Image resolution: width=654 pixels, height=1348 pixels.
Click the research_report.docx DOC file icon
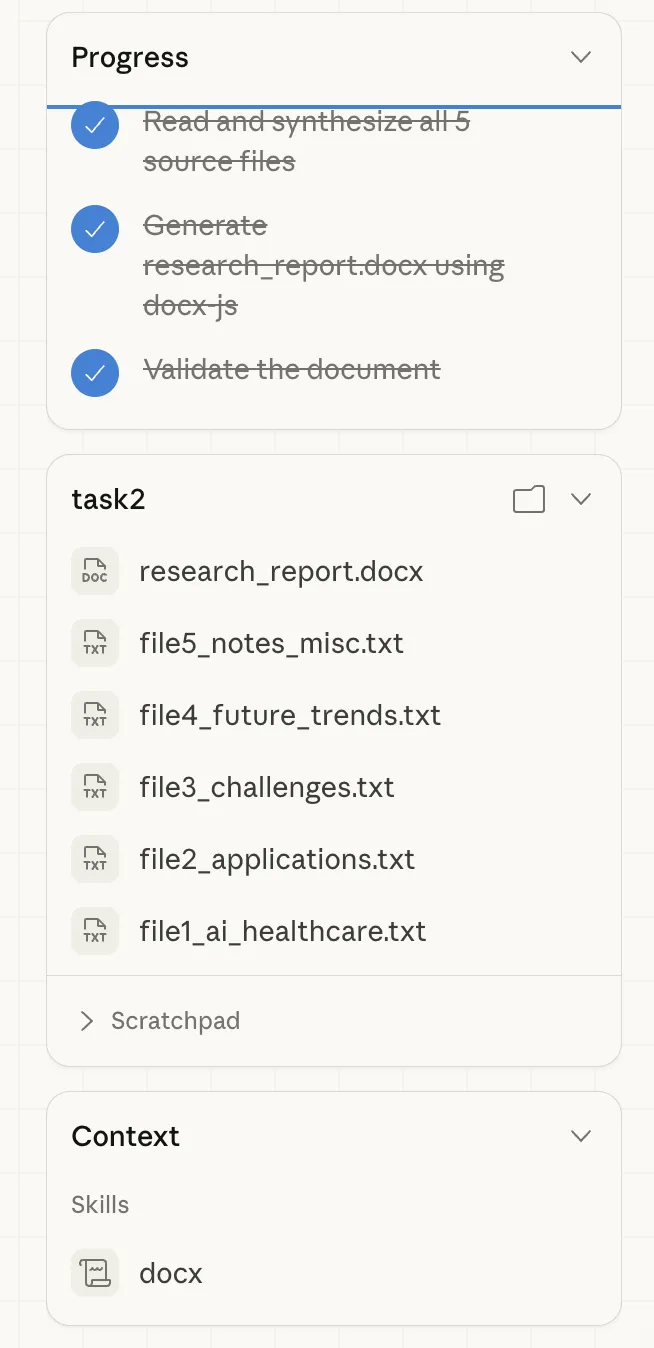(95, 572)
